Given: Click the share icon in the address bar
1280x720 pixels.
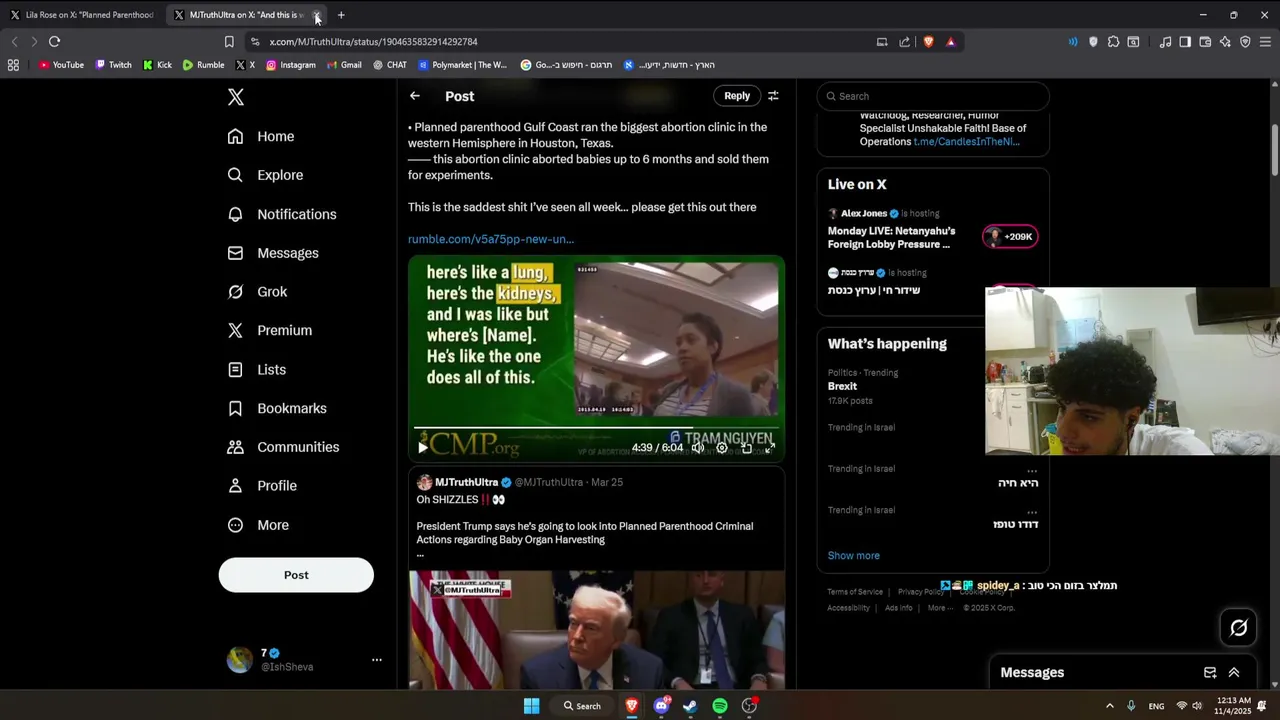Looking at the screenshot, I should (x=905, y=42).
